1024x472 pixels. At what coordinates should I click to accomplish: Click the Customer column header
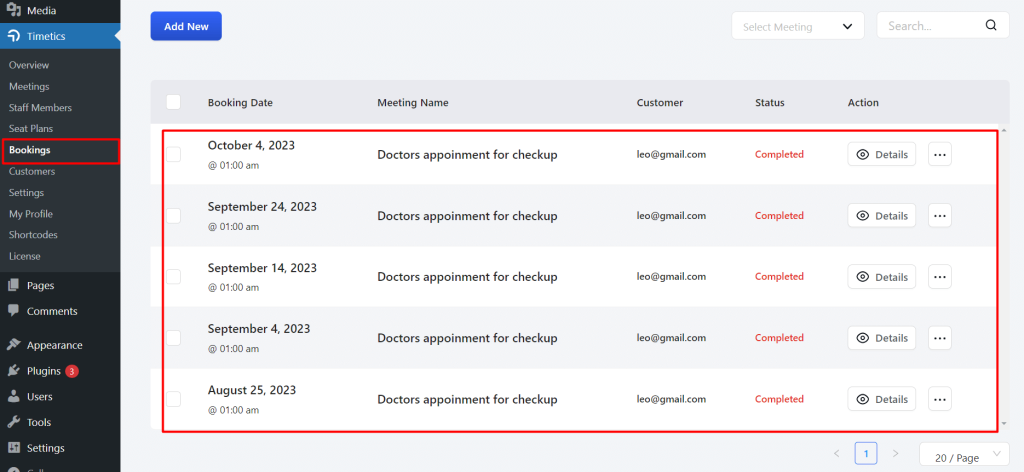point(660,102)
